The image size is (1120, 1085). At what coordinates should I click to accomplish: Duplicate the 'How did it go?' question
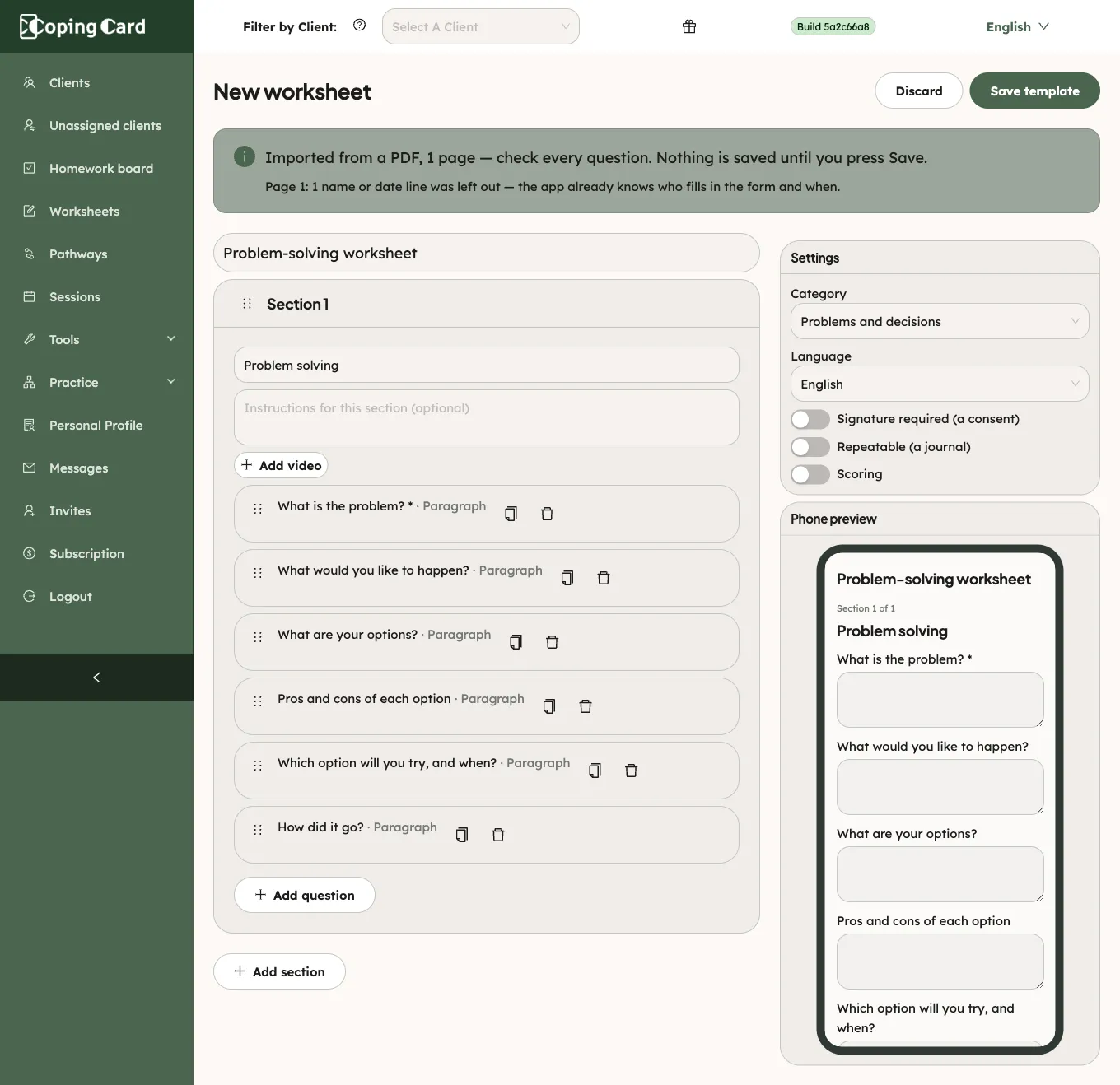click(x=461, y=835)
